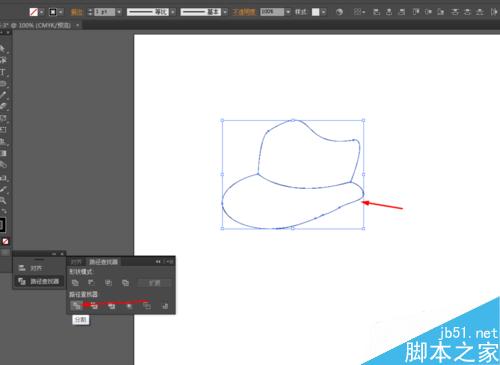Select the 路径查找器 panel tab
500x365 pixels.
pos(103,262)
